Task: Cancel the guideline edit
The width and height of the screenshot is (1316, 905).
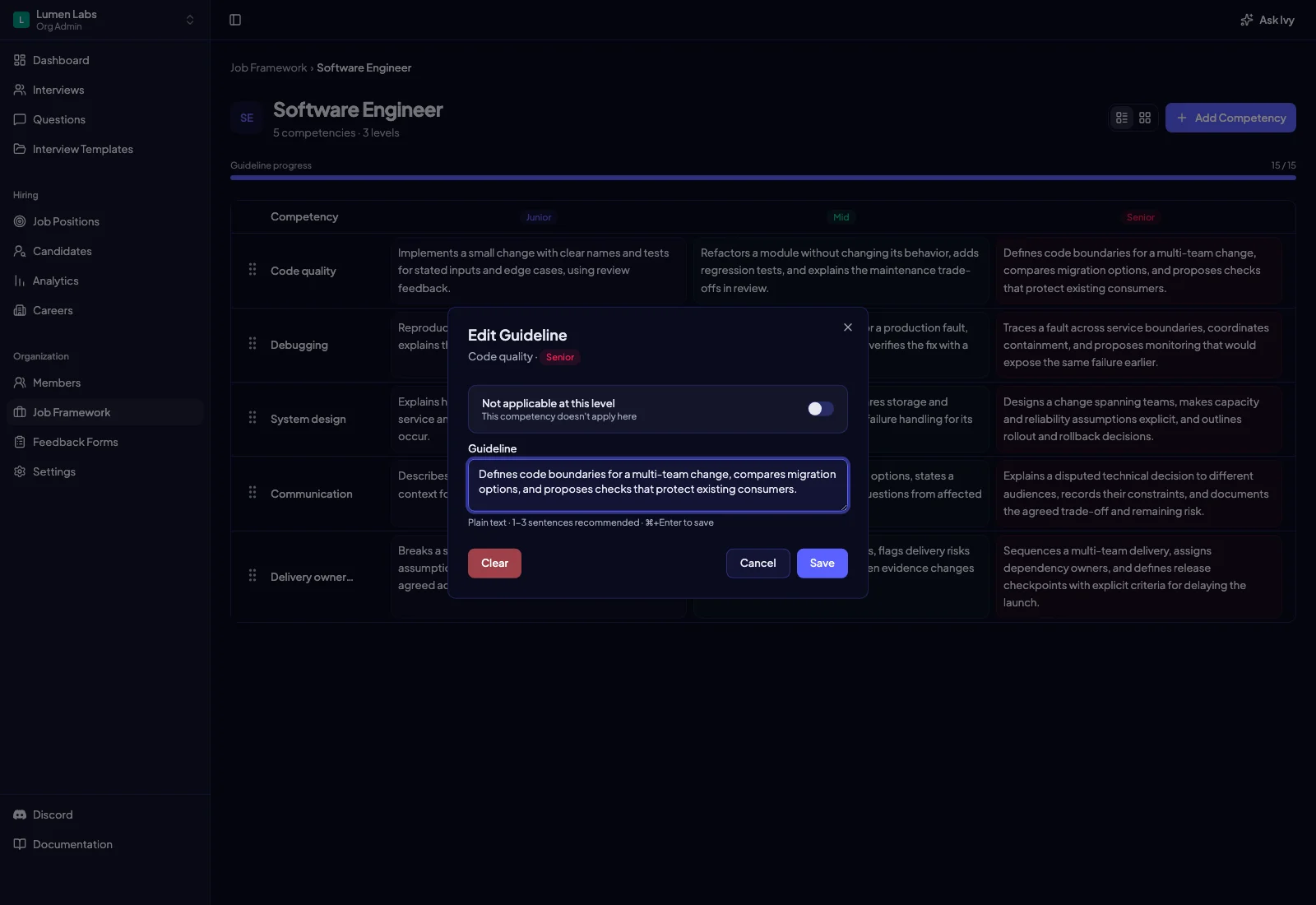Action: tap(758, 564)
